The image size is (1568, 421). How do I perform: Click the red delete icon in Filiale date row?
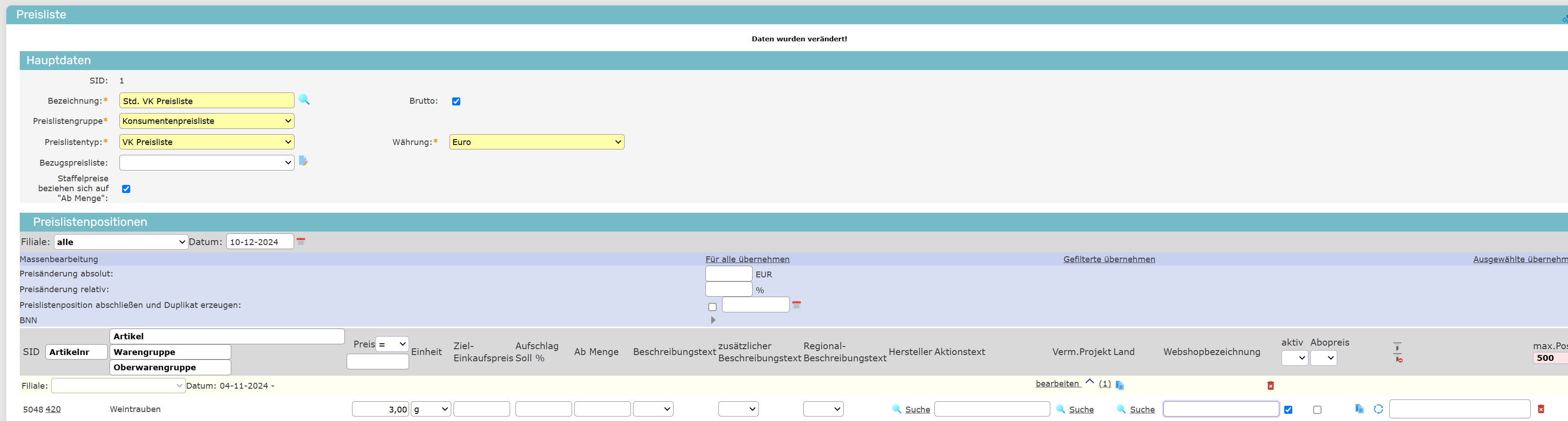point(1270,386)
